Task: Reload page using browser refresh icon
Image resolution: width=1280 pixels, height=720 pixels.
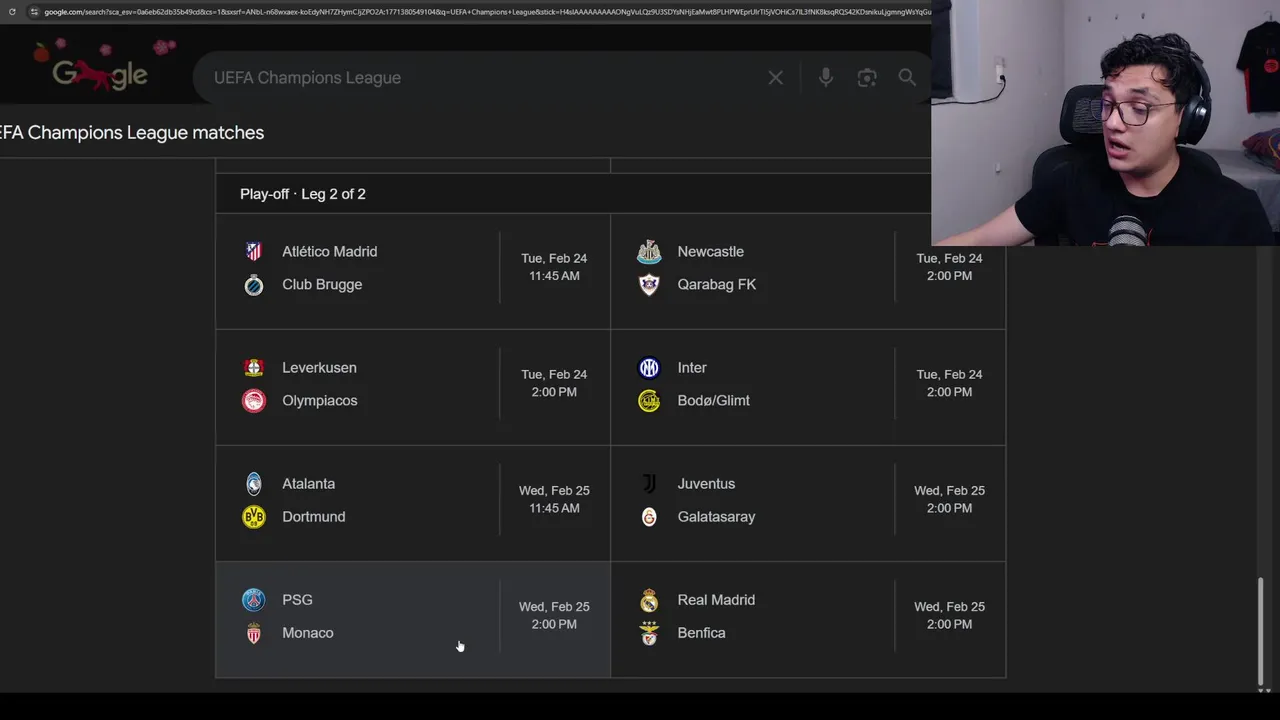Action: click(x=12, y=12)
